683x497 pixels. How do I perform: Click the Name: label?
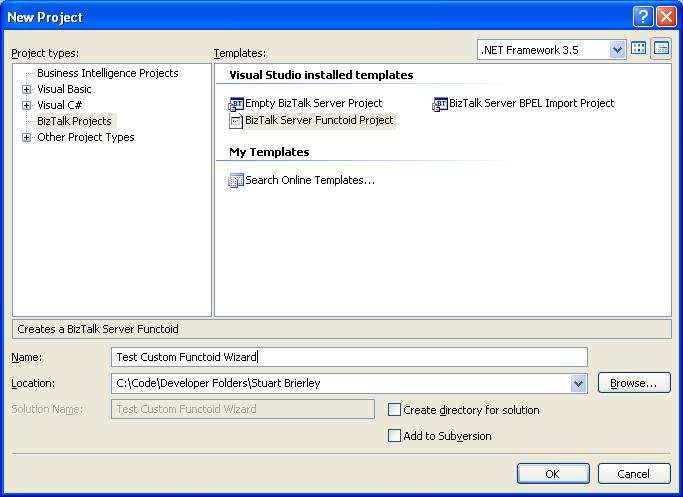pyautogui.click(x=27, y=357)
